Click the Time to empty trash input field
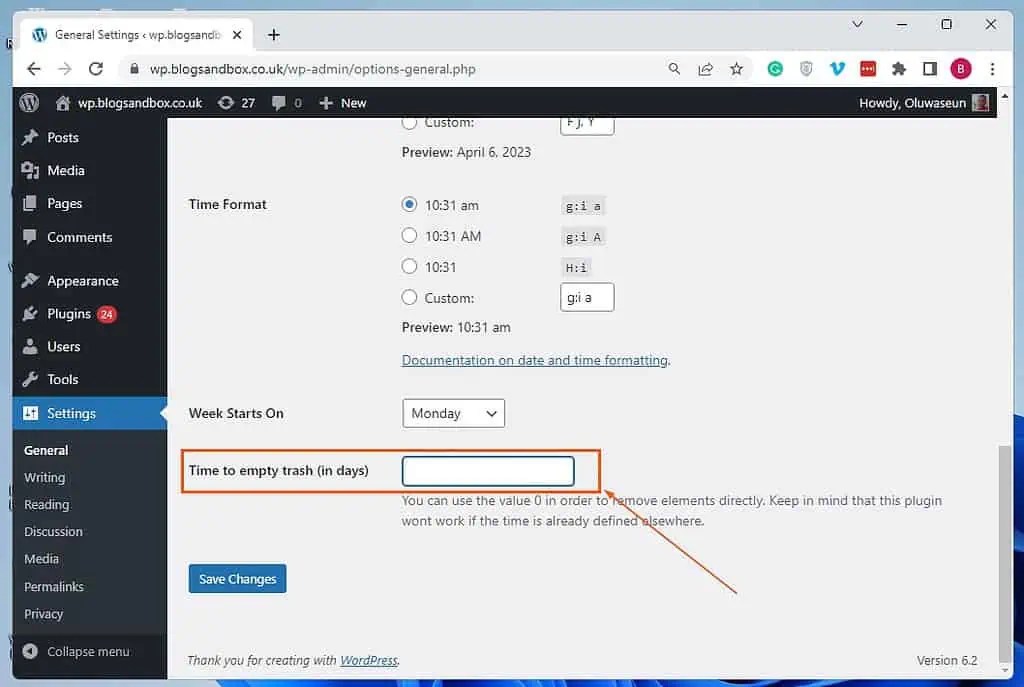Screen dimensions: 1024x687 point(487,470)
